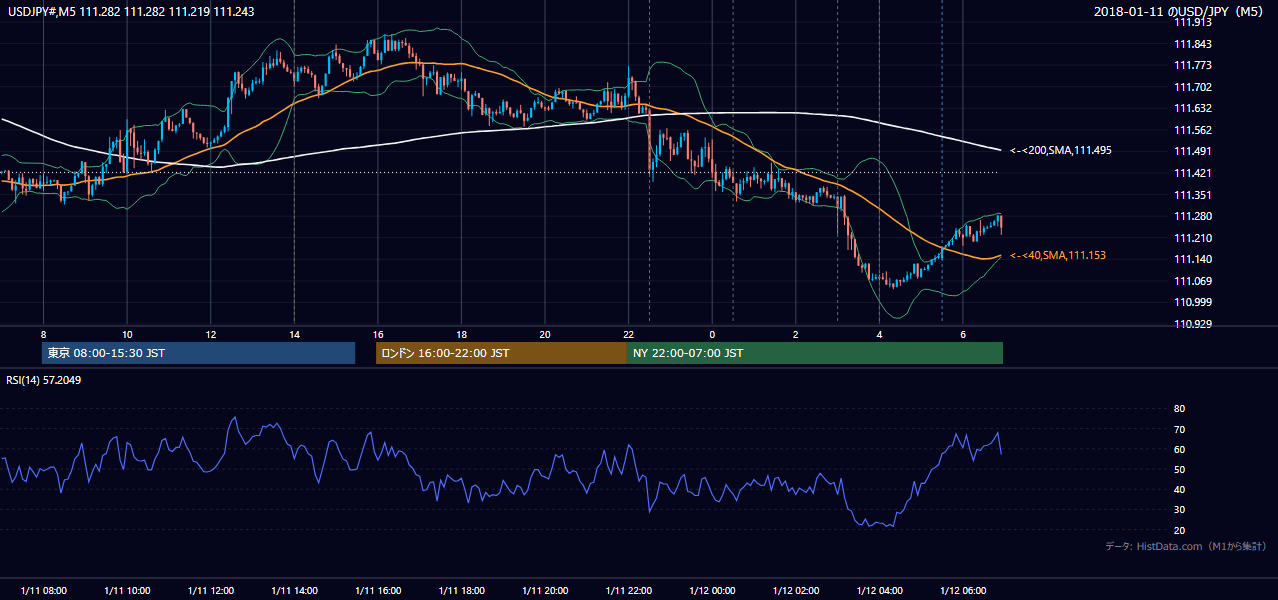Click the 1/11 20:00 time label
Viewport: 1278px width, 600px height.
(544, 591)
